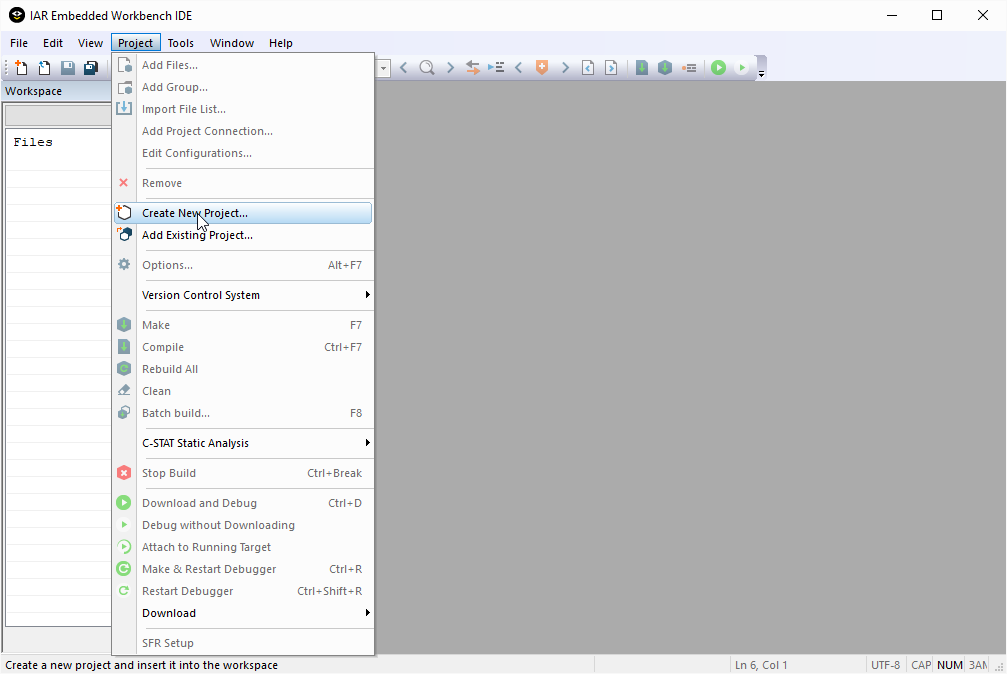Click the Add Group menu entry

243,87
